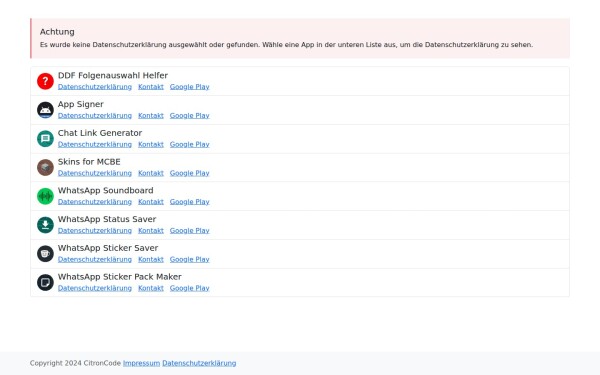Open Kontakt link for WhatsApp Sticker Saver
The height and width of the screenshot is (375, 600).
[x=151, y=259]
